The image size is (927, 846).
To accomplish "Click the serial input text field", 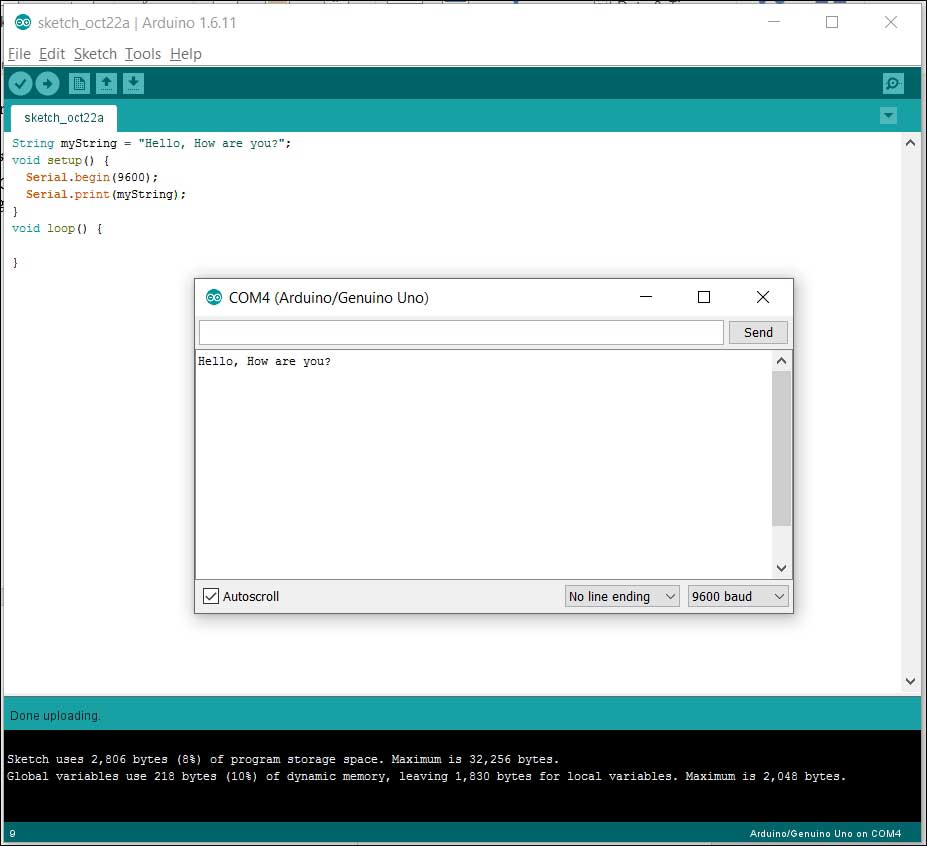I will [x=461, y=332].
